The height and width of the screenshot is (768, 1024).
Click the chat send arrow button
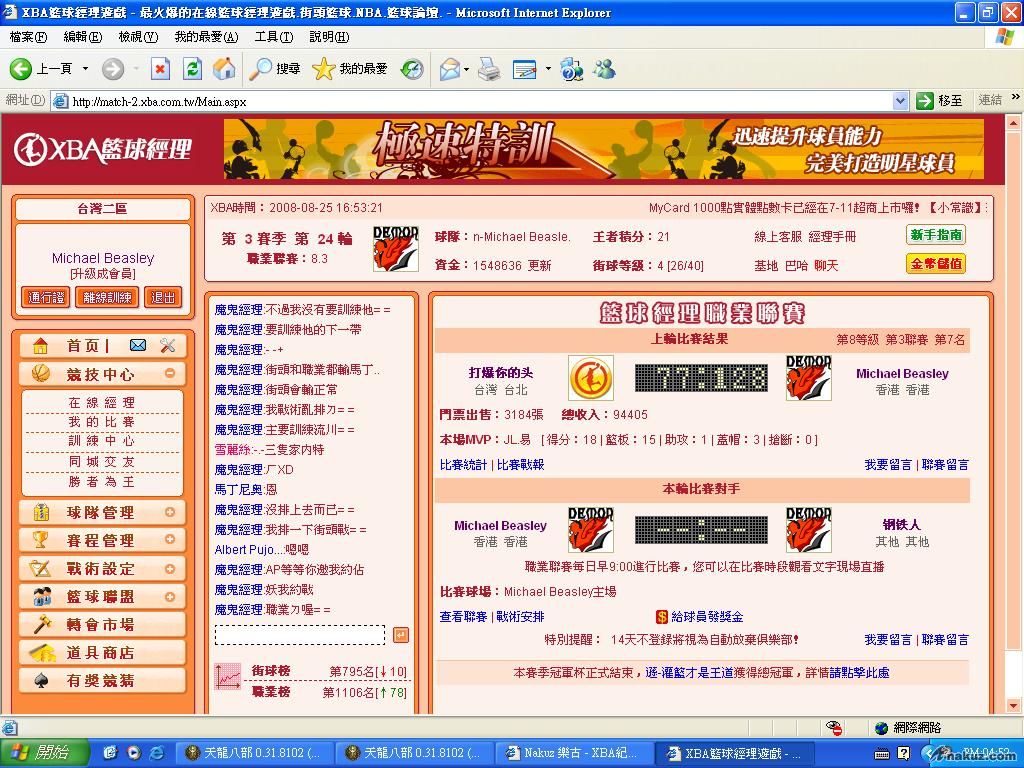(400, 635)
